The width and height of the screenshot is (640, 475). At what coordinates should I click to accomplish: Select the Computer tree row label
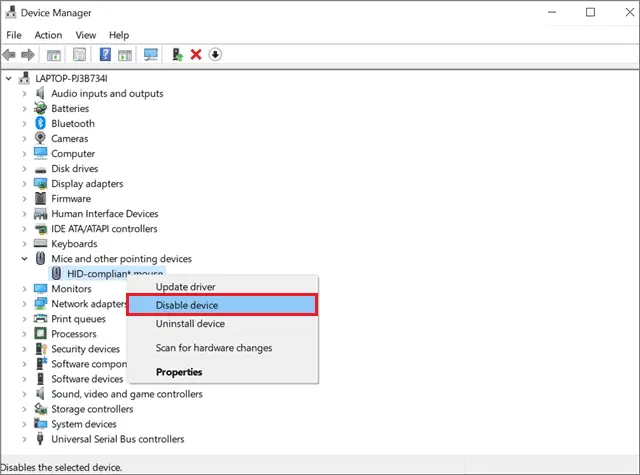click(73, 154)
